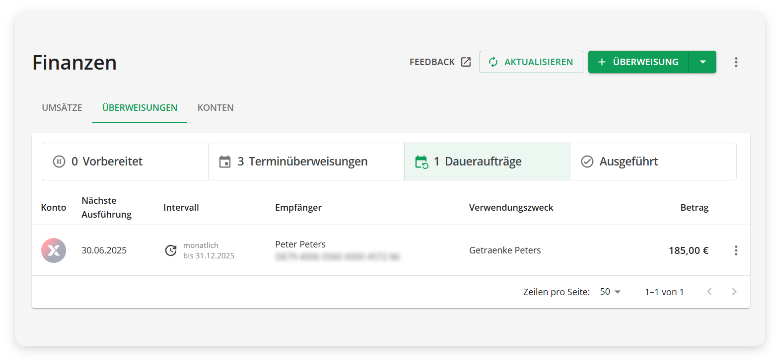Click the refresh arrows icon in Aktualisieren
The height and width of the screenshot is (364, 780).
tap(493, 62)
